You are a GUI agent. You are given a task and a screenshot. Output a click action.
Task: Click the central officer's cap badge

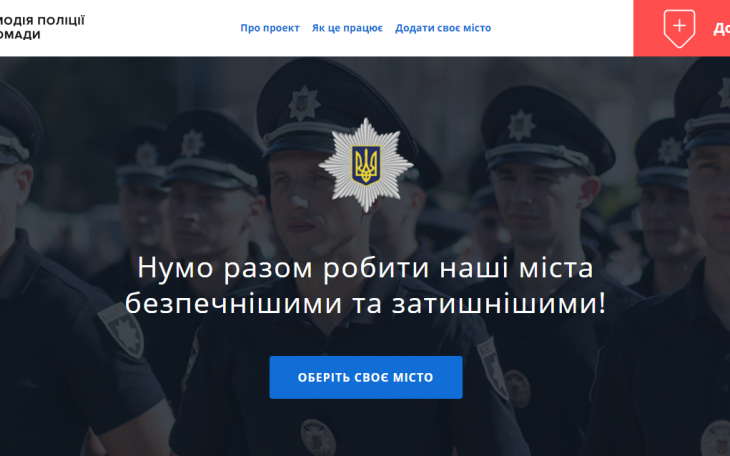pyautogui.click(x=304, y=103)
